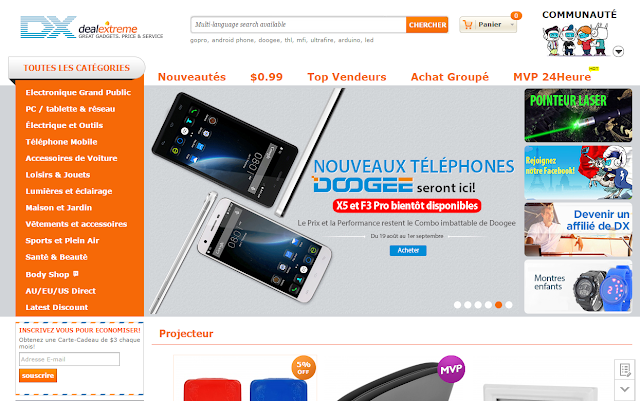Viewport: 640px width, 401px height.
Task: Click the purple MVP badge
Action: (451, 369)
